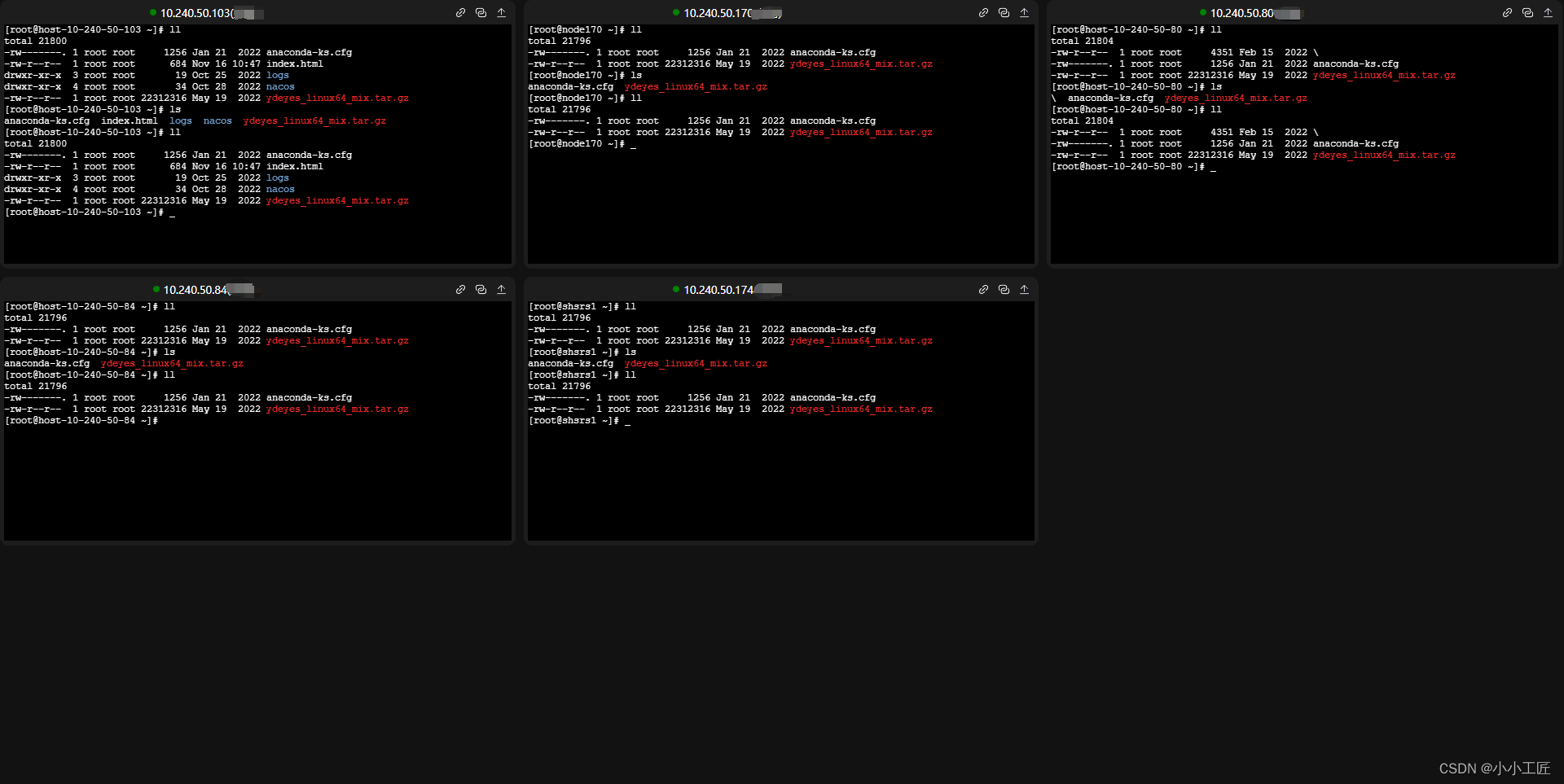Click 'index.html' in 103 terminal ls output
The image size is (1564, 784).
pos(130,121)
